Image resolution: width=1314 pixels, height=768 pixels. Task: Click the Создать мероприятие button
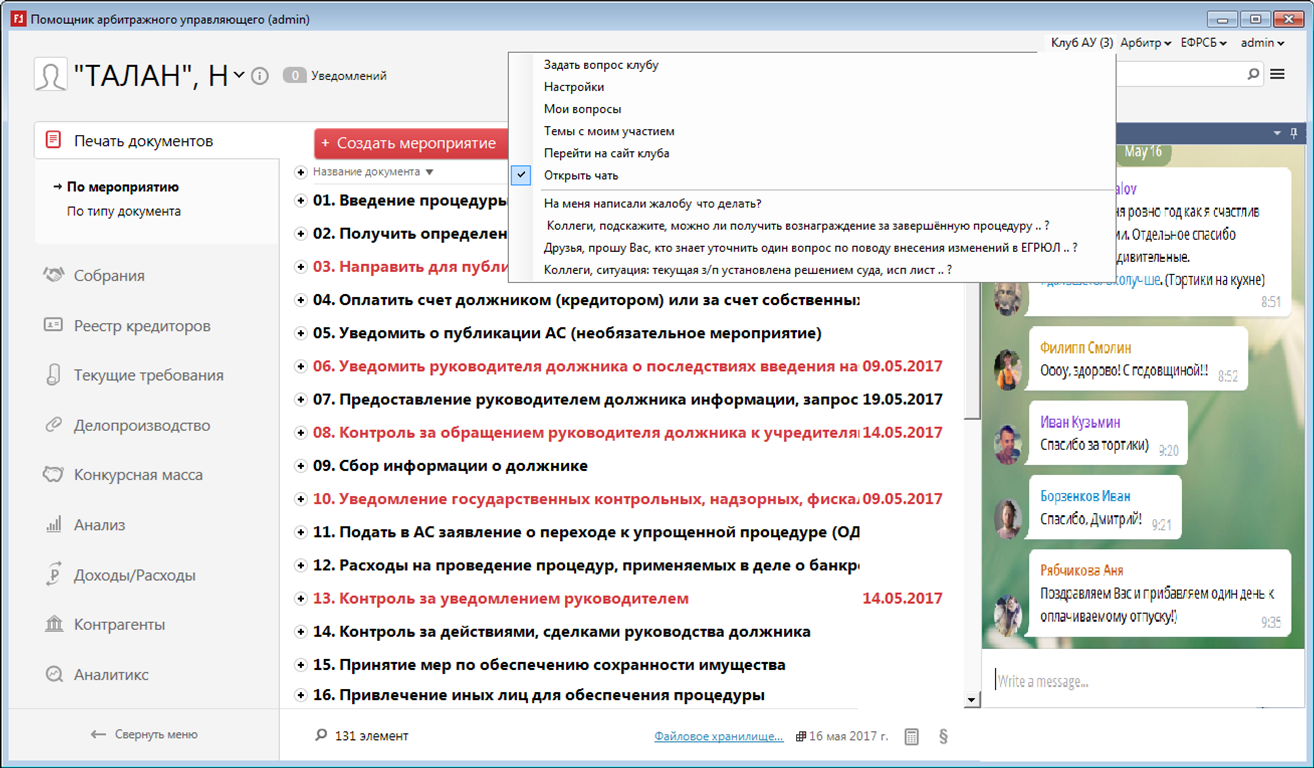pyautogui.click(x=408, y=143)
